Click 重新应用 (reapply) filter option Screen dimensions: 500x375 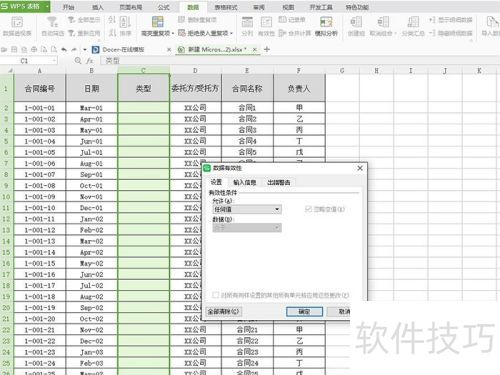point(84,33)
